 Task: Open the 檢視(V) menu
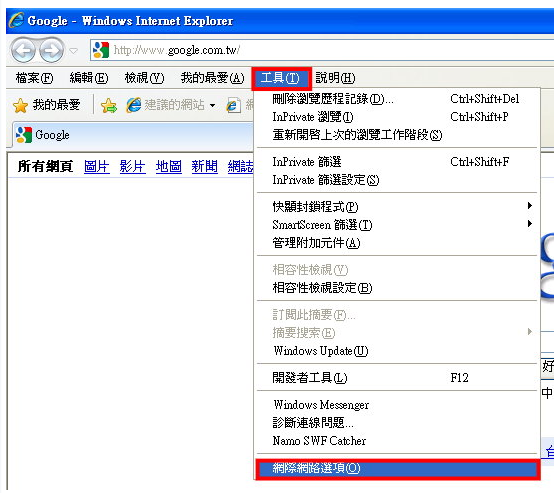(144, 78)
